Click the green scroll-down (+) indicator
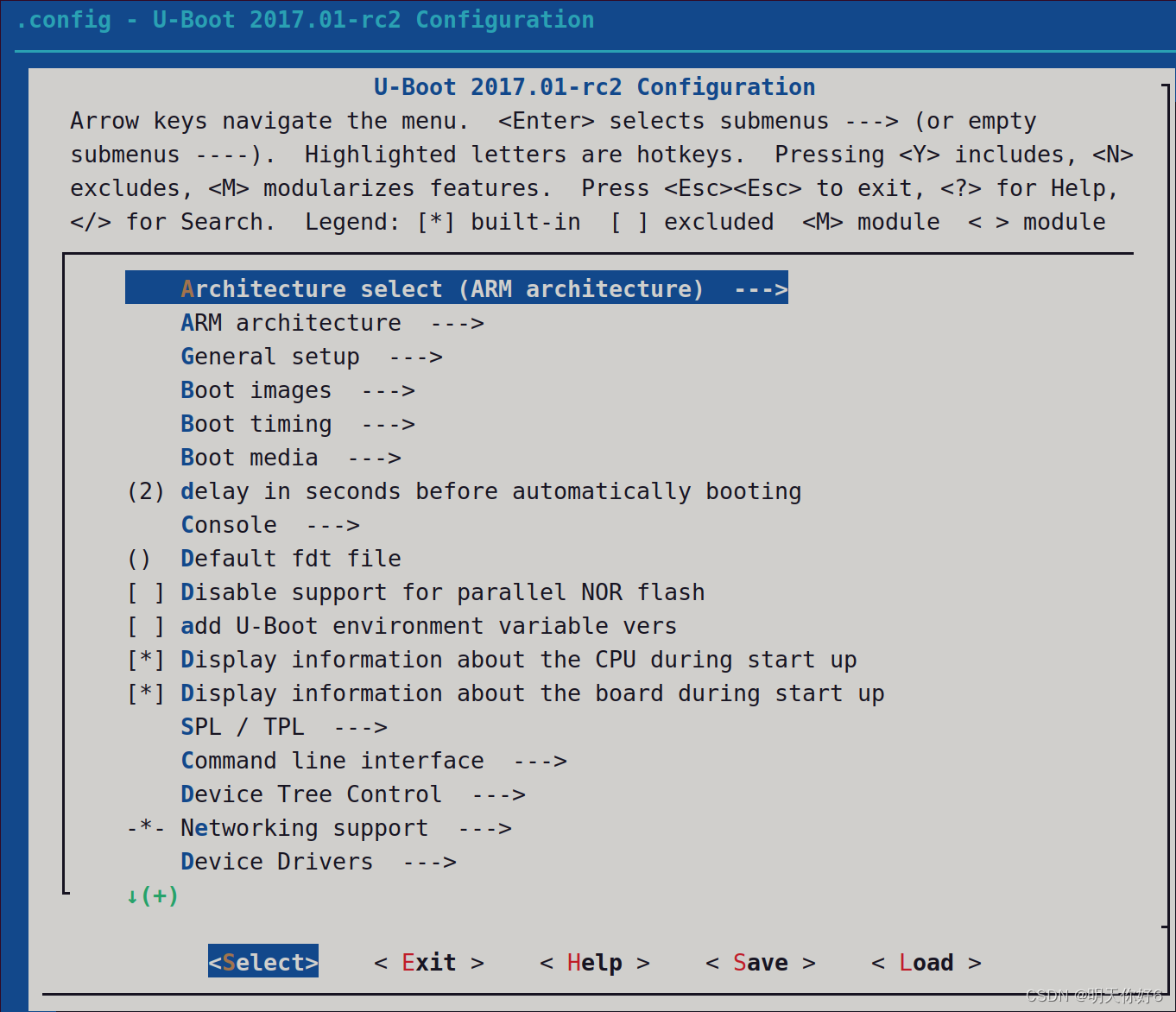 (x=153, y=895)
